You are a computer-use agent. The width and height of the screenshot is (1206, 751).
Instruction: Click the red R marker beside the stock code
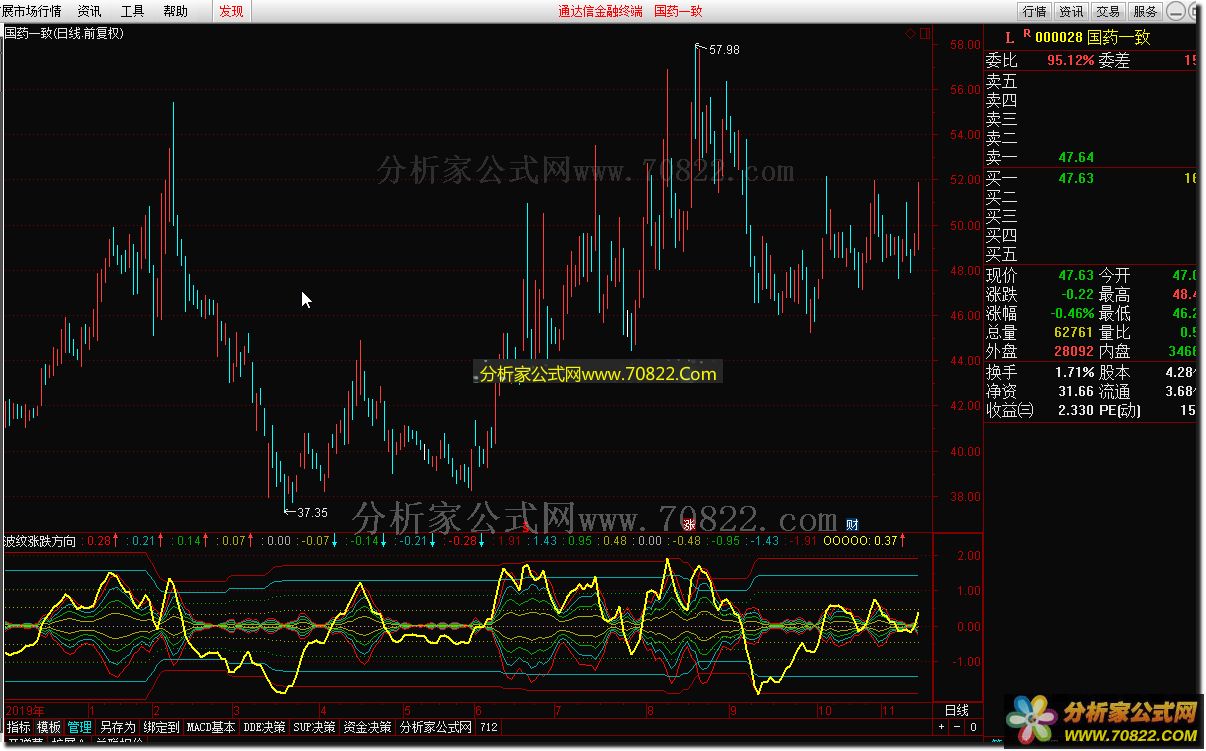coord(1026,33)
